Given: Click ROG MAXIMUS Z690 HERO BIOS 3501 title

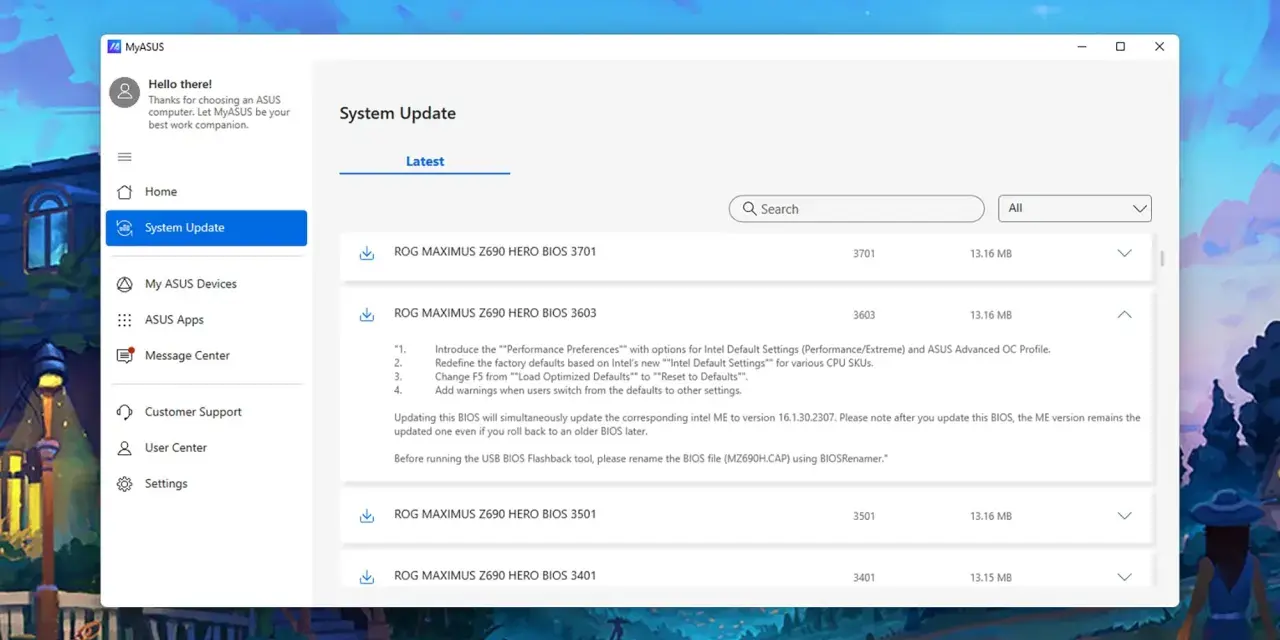Looking at the screenshot, I should point(495,514).
